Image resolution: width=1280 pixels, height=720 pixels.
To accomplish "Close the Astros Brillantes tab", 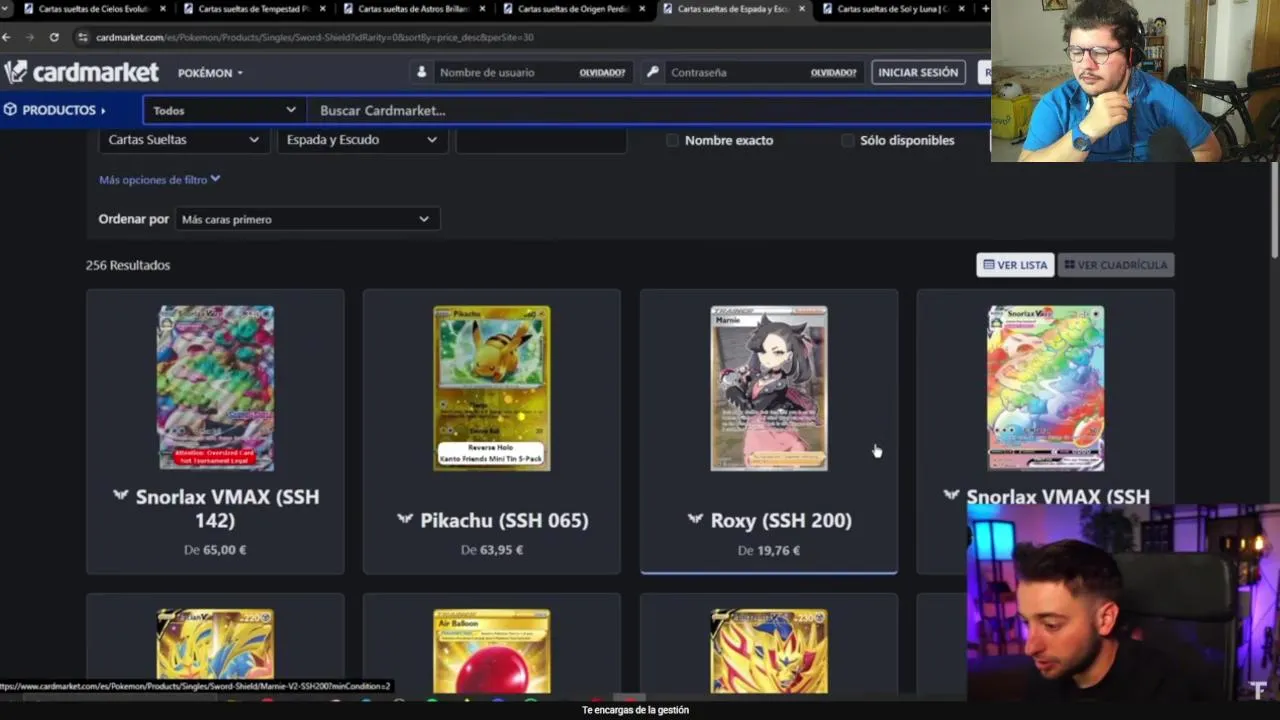I will pos(482,9).
